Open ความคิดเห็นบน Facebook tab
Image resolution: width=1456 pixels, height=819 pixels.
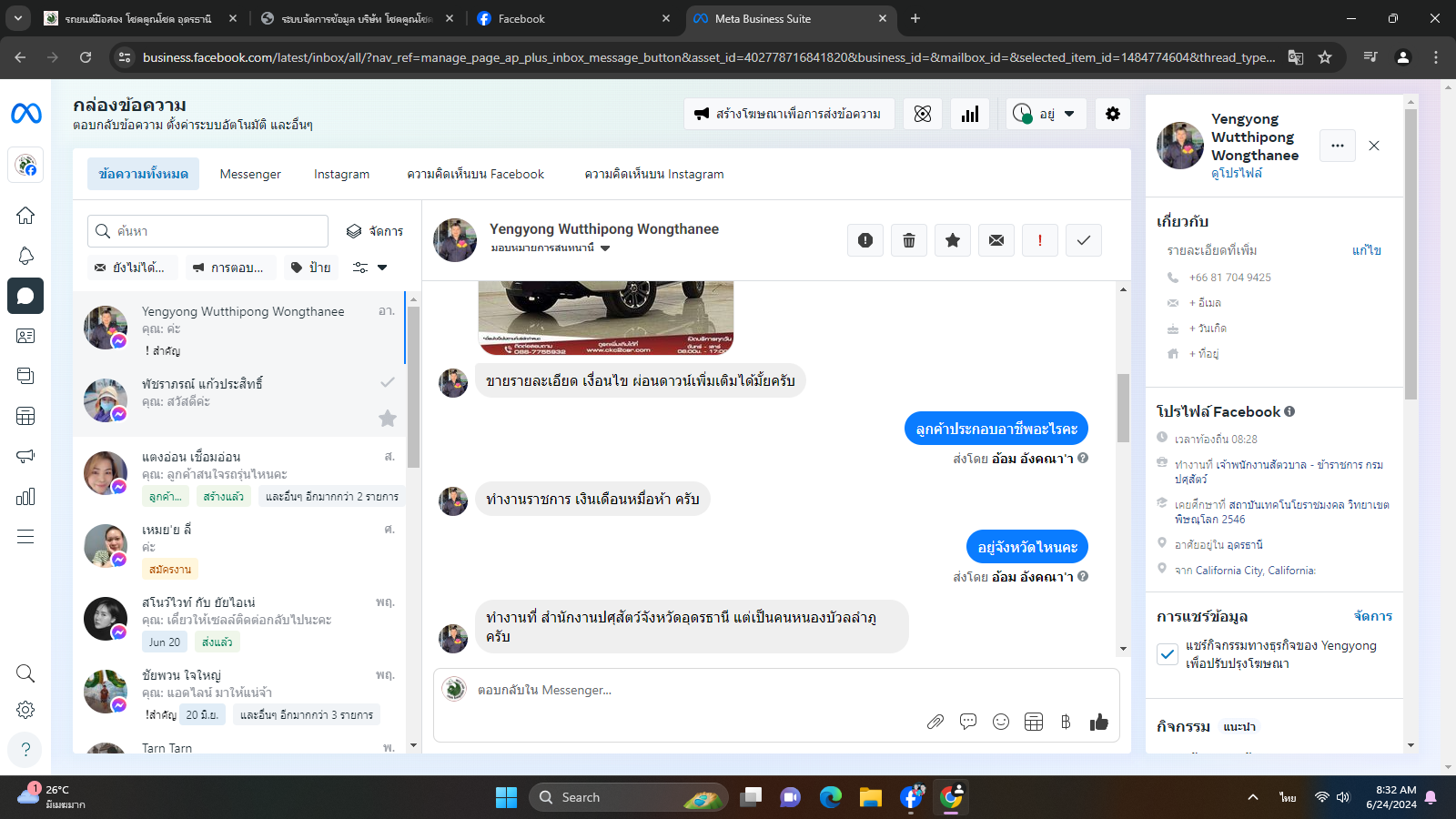[x=476, y=174]
